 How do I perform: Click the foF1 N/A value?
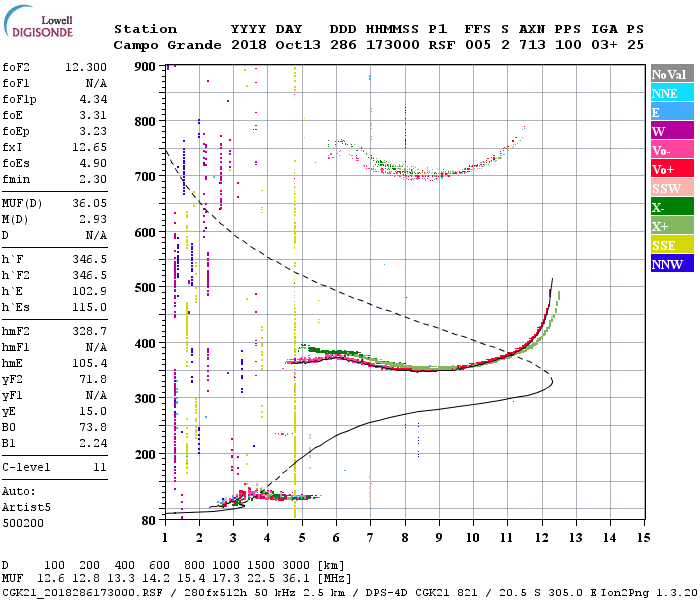tap(96, 83)
